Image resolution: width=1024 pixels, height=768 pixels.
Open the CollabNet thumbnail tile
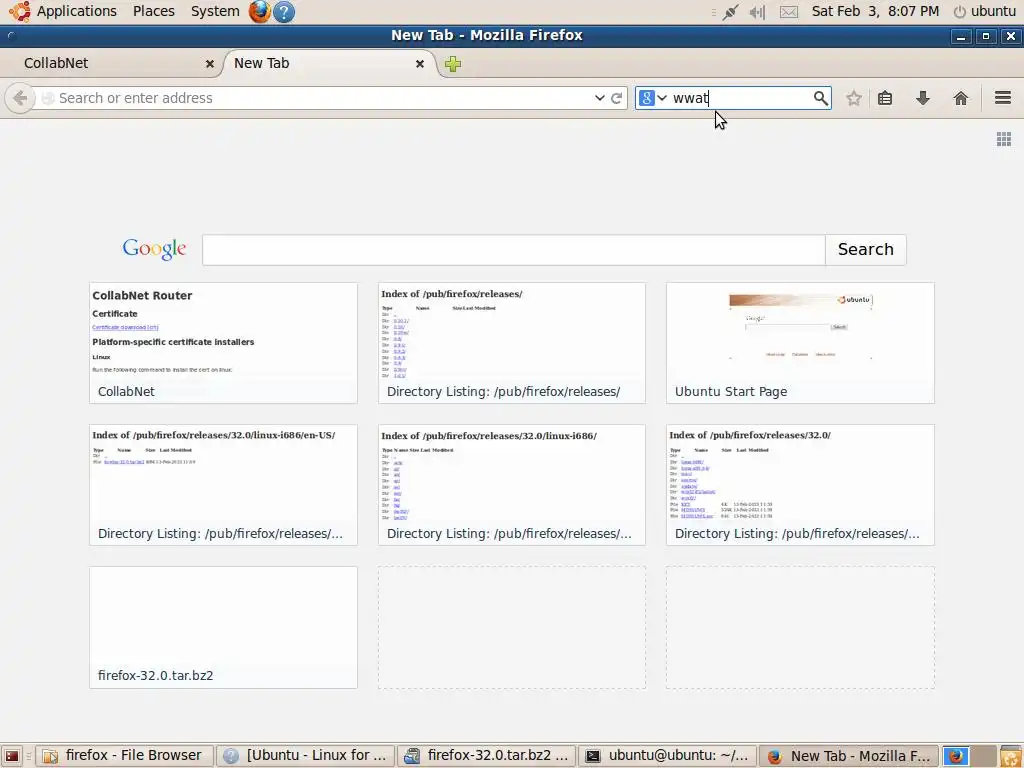[x=223, y=343]
